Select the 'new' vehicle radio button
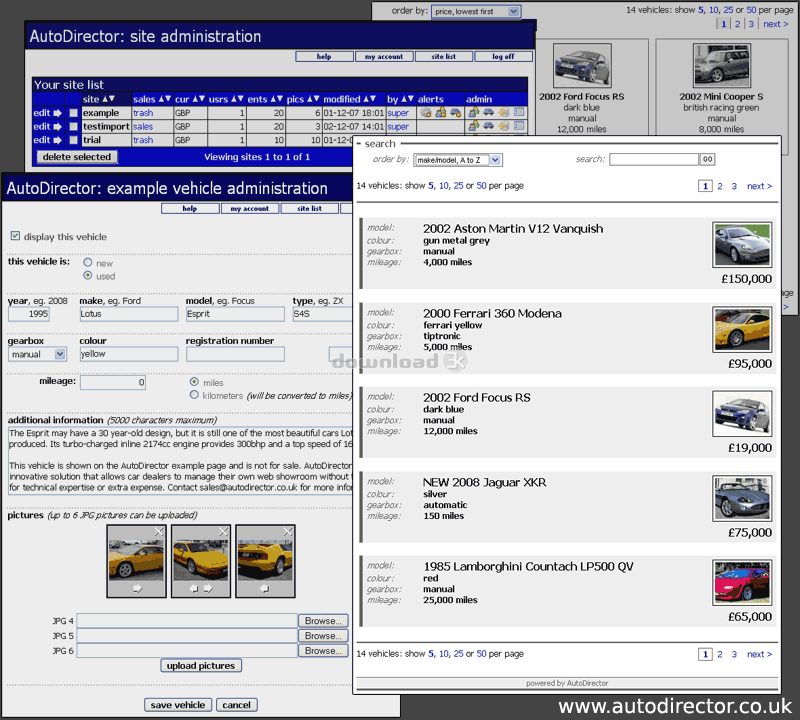This screenshot has width=800, height=720. click(x=88, y=263)
